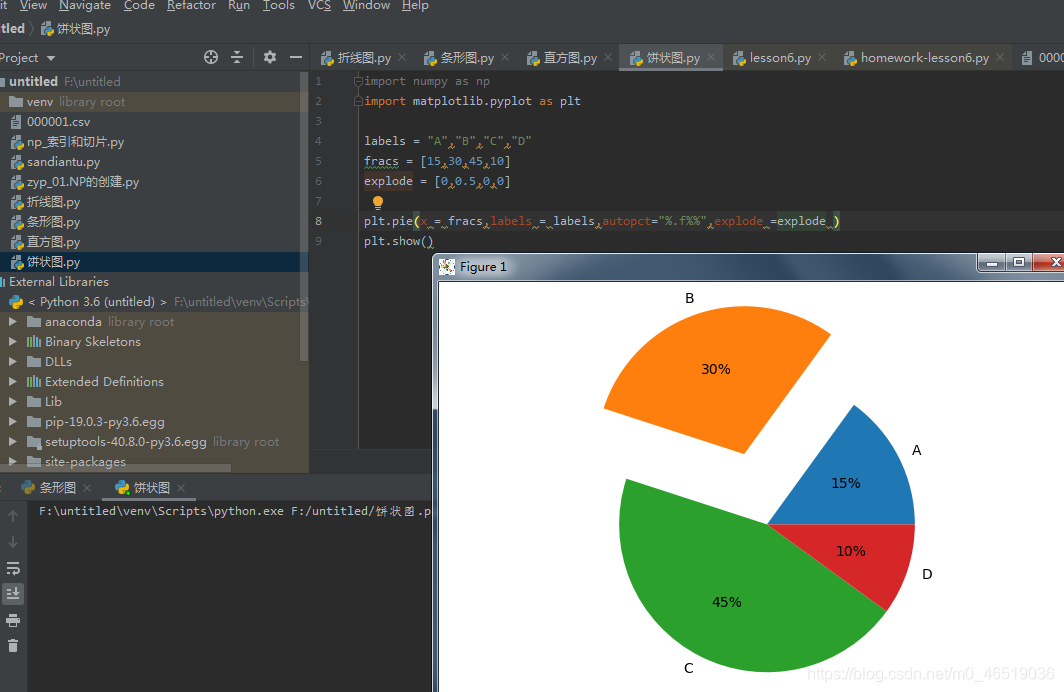Open the Window menu

(x=366, y=5)
